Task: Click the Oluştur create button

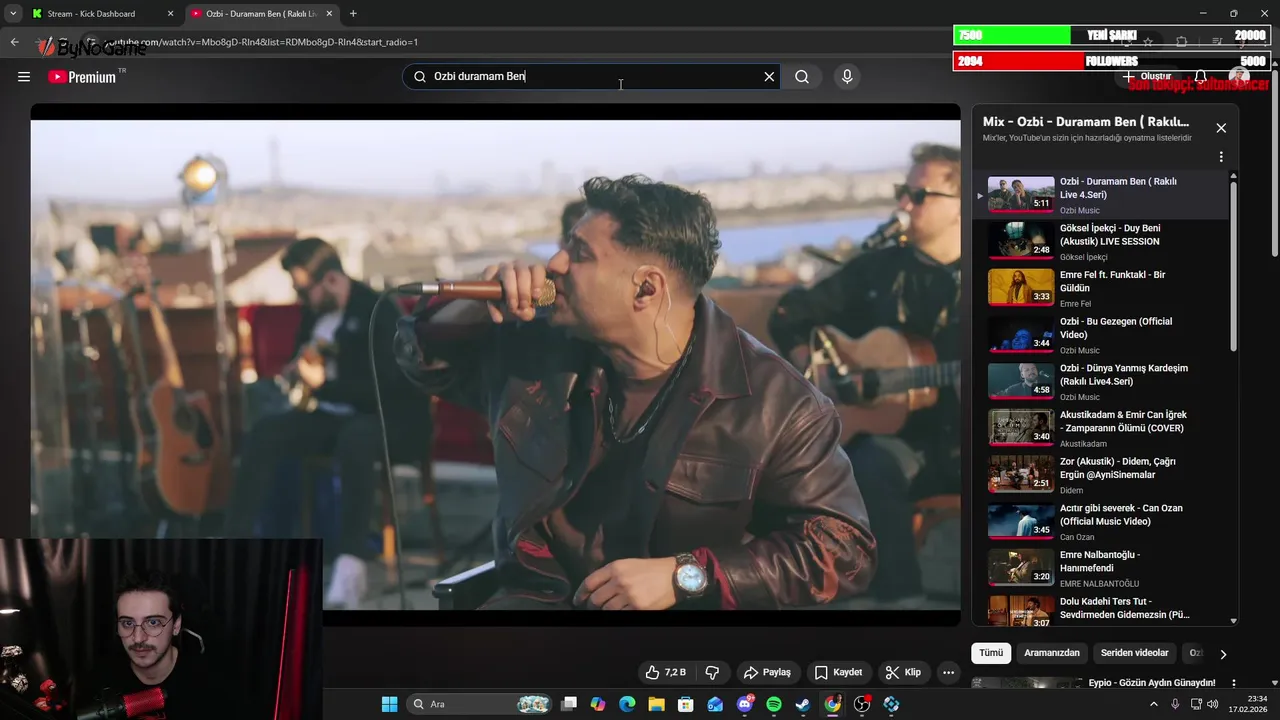Action: (1146, 77)
